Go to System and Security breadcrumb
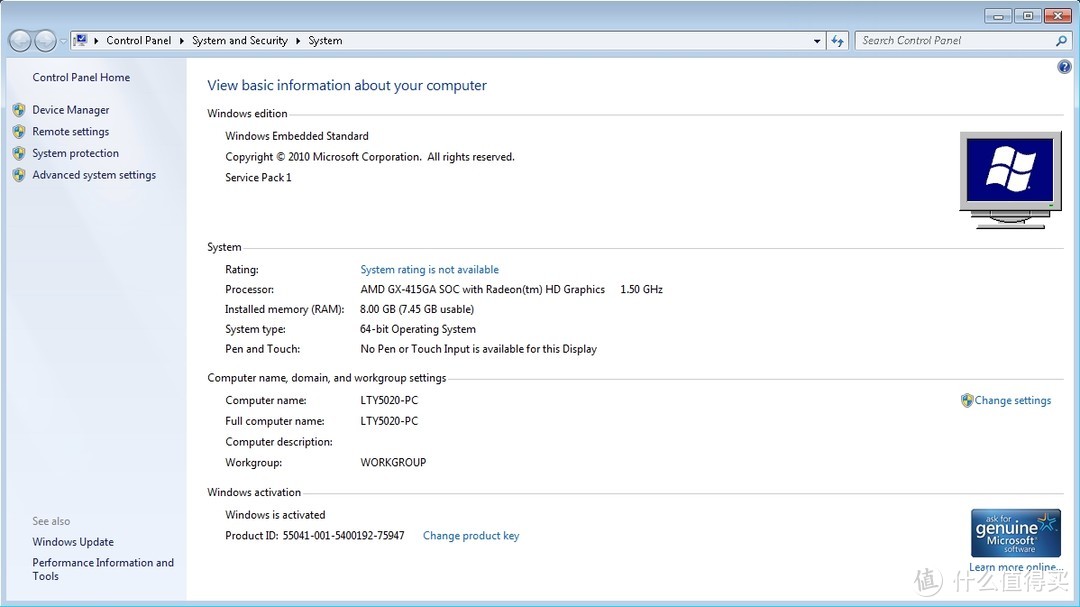 [240, 41]
